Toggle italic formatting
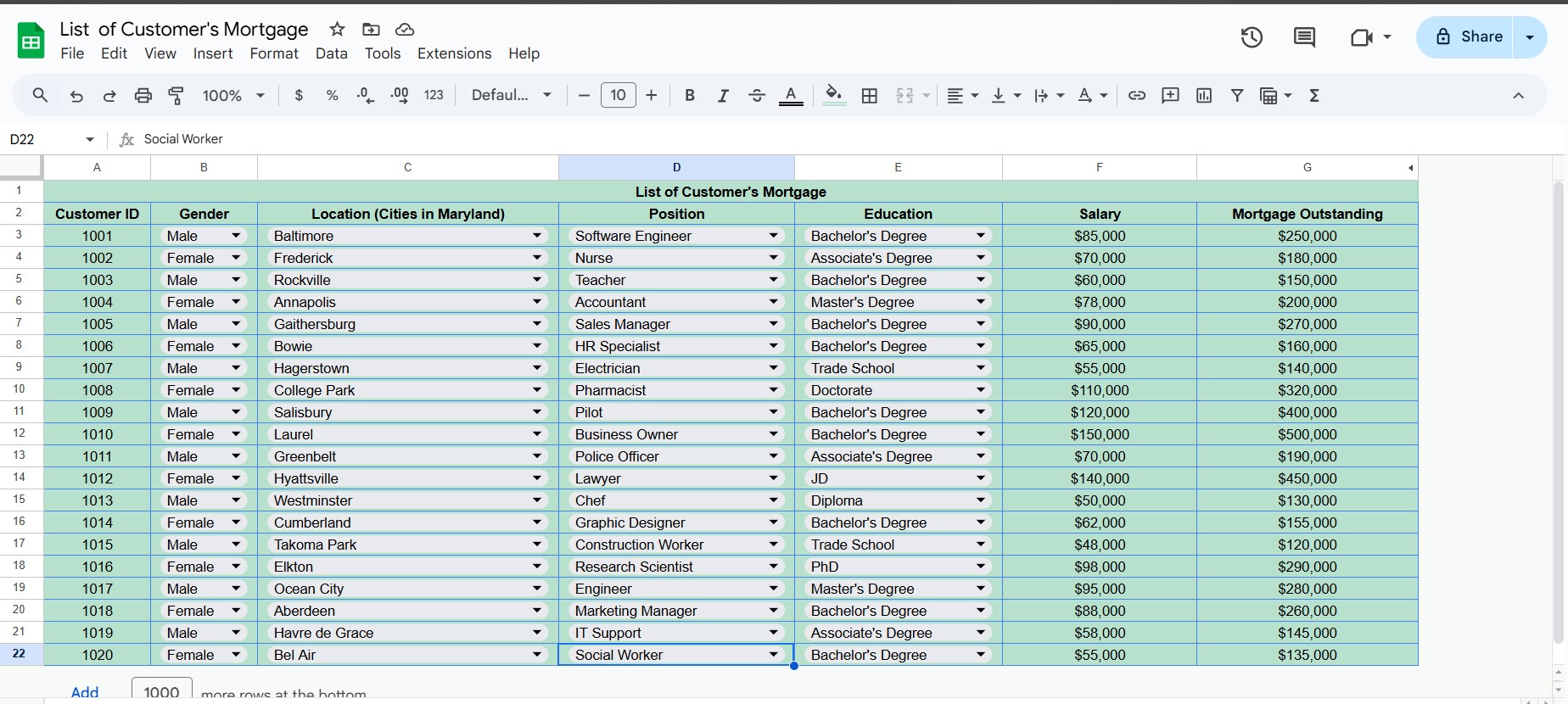 click(723, 96)
